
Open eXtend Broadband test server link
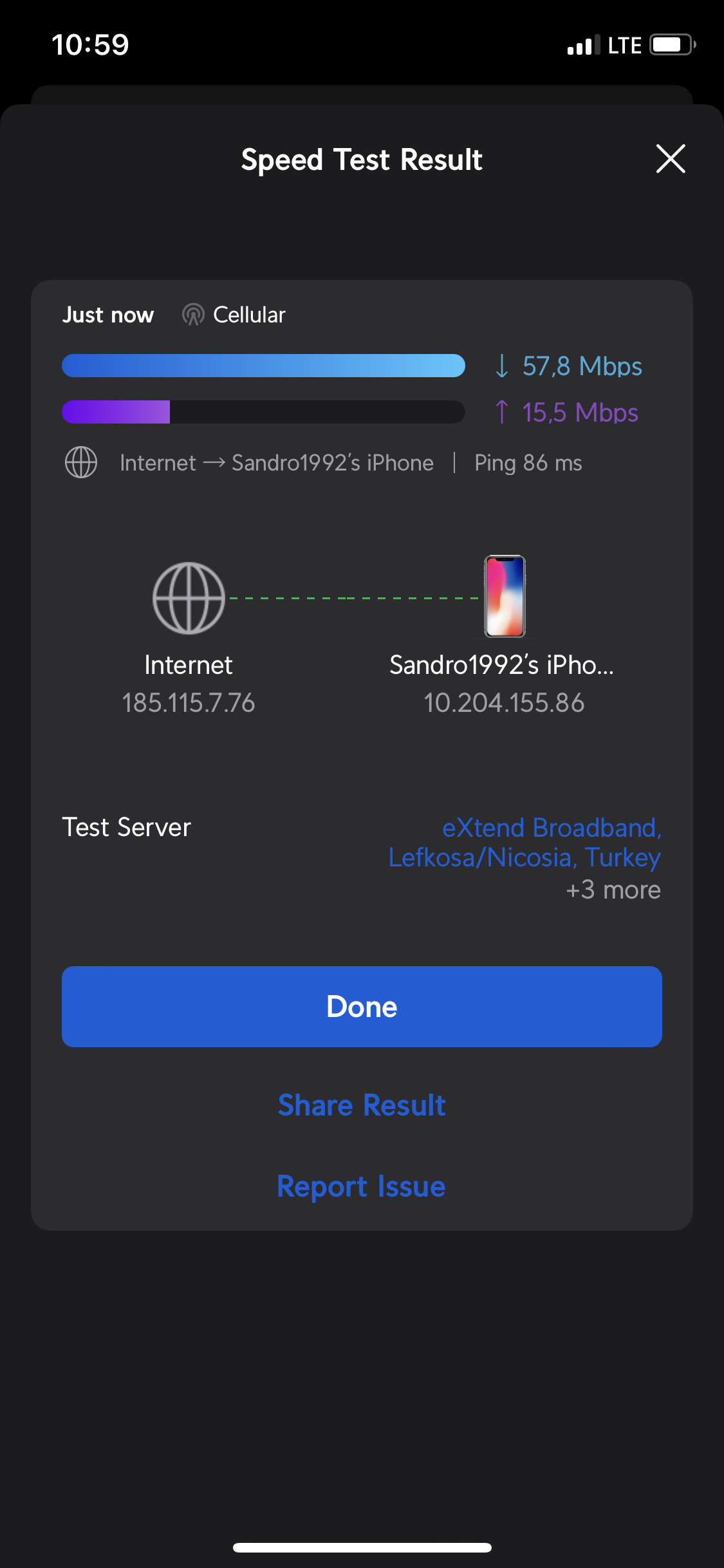525,842
